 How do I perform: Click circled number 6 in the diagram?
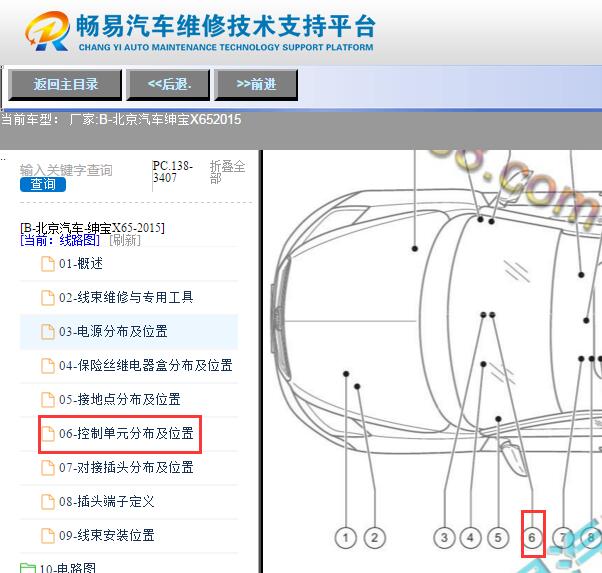pos(533,538)
